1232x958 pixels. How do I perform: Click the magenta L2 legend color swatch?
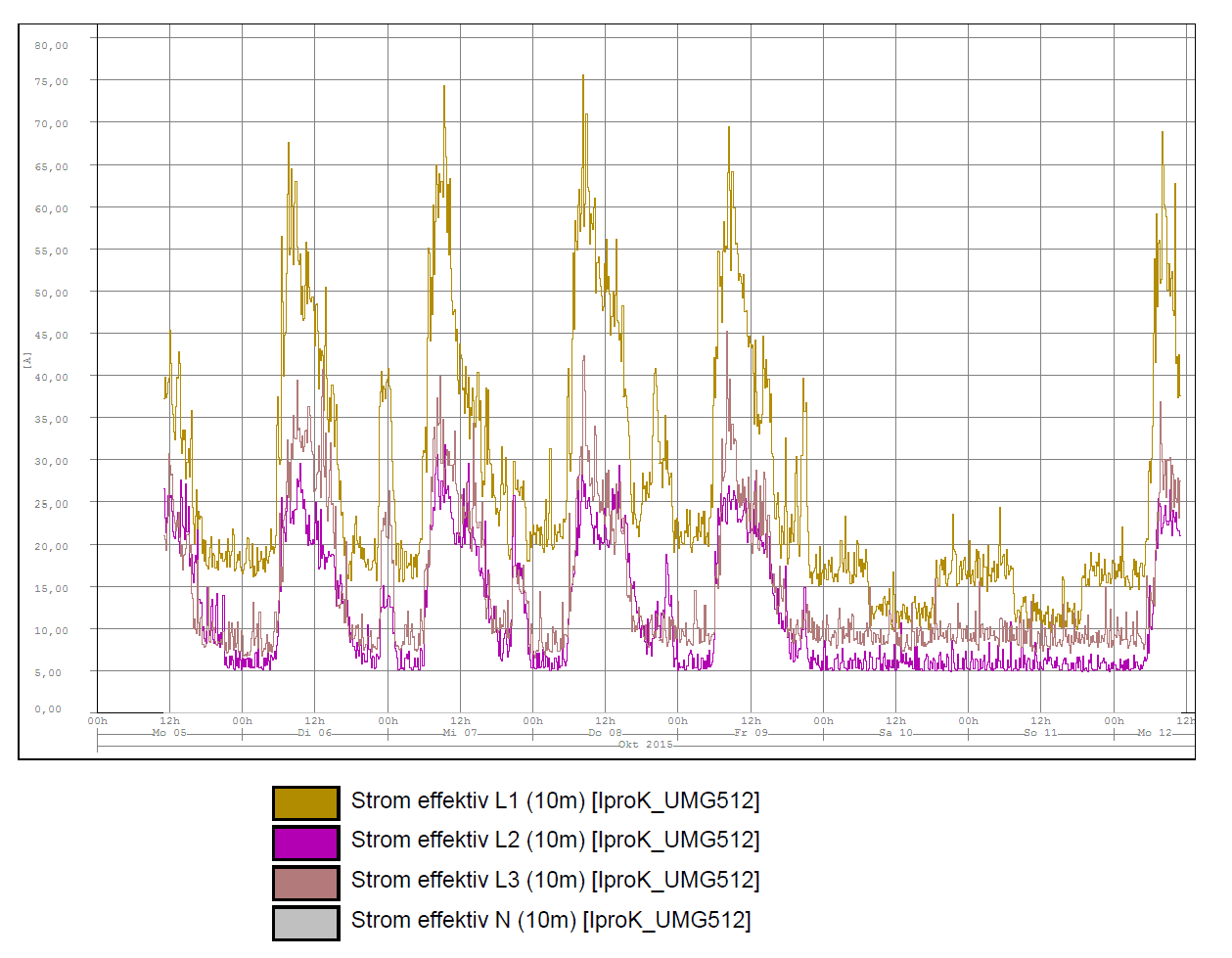click(x=305, y=843)
